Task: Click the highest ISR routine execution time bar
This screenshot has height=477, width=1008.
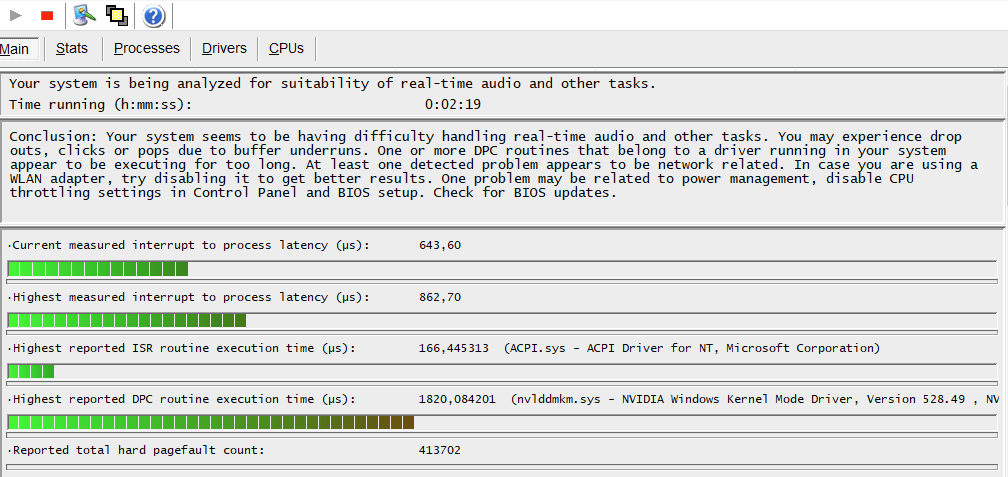Action: 31,371
